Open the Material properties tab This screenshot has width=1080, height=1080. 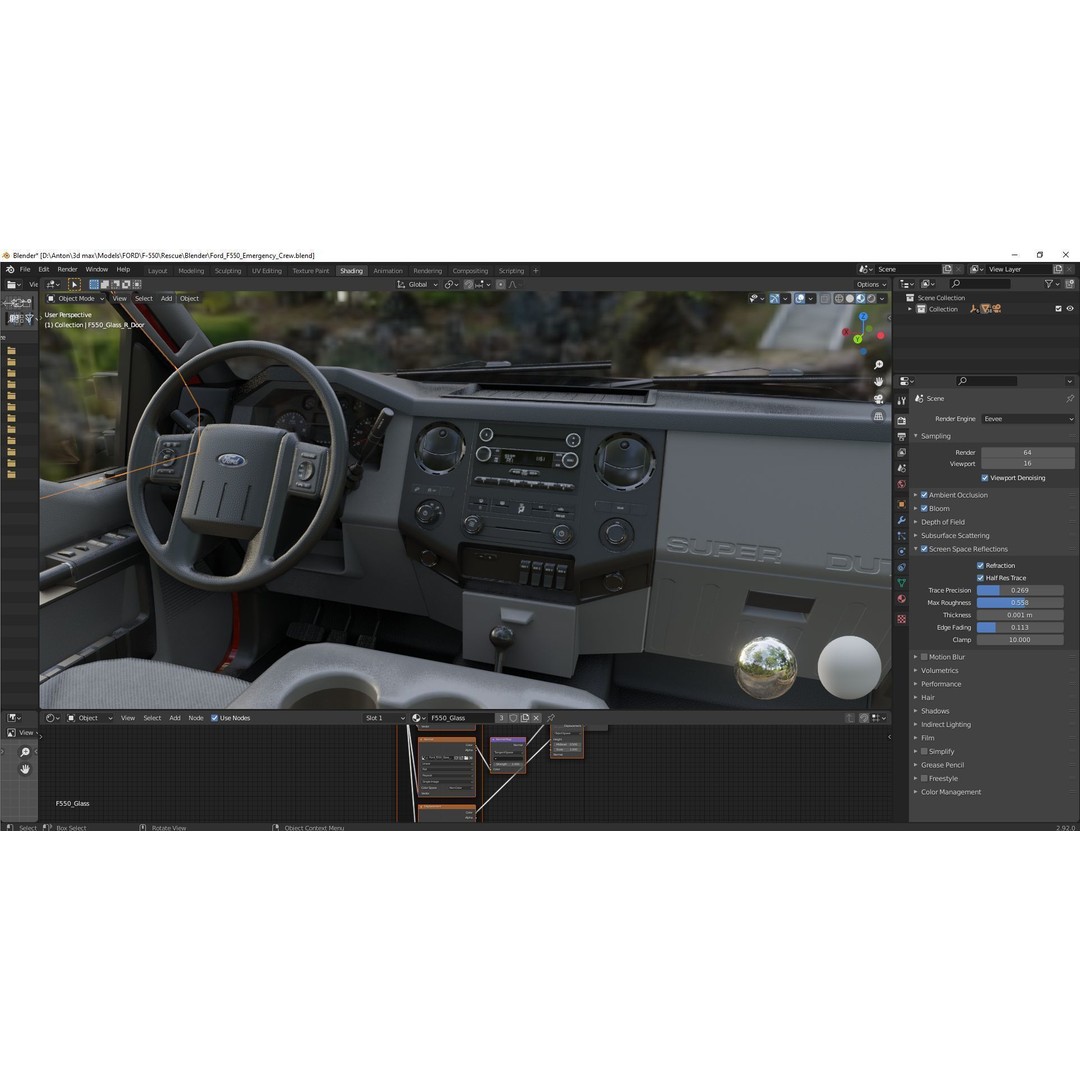point(901,599)
